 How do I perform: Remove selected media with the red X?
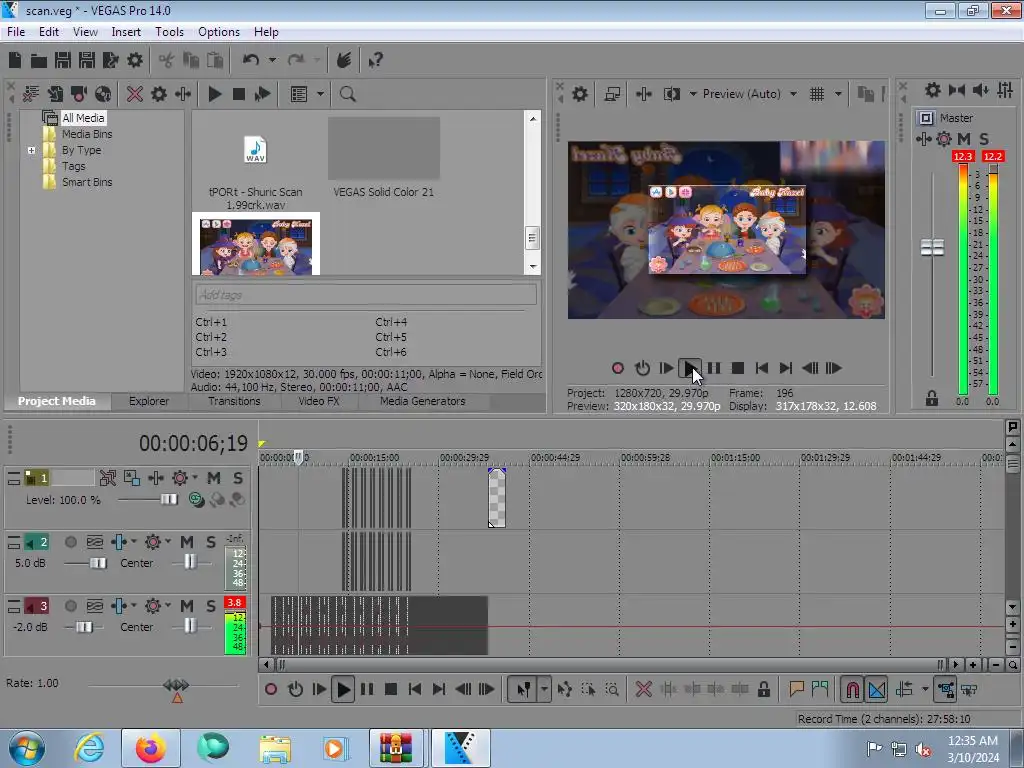135,94
